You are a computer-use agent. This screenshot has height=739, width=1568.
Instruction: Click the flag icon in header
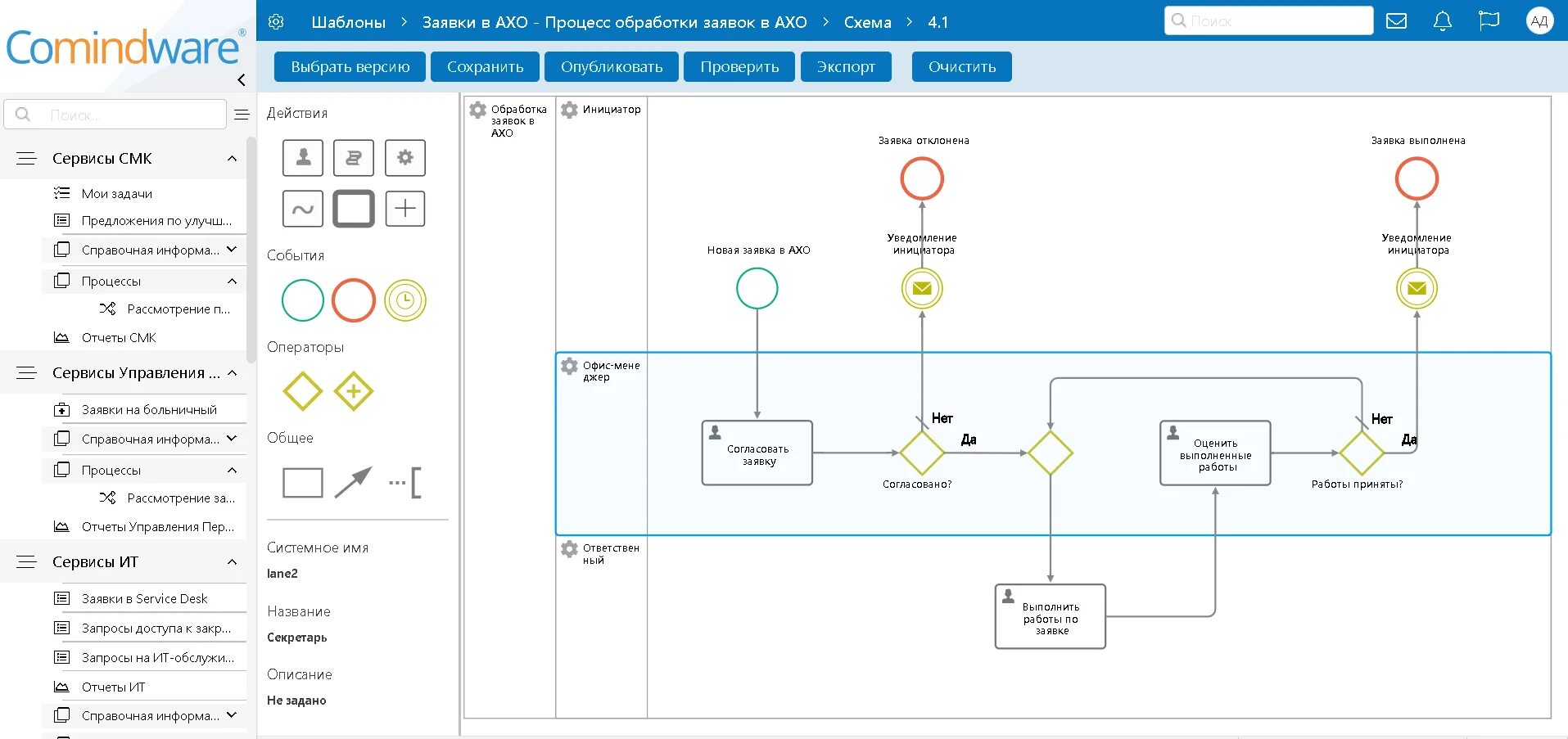[1489, 20]
